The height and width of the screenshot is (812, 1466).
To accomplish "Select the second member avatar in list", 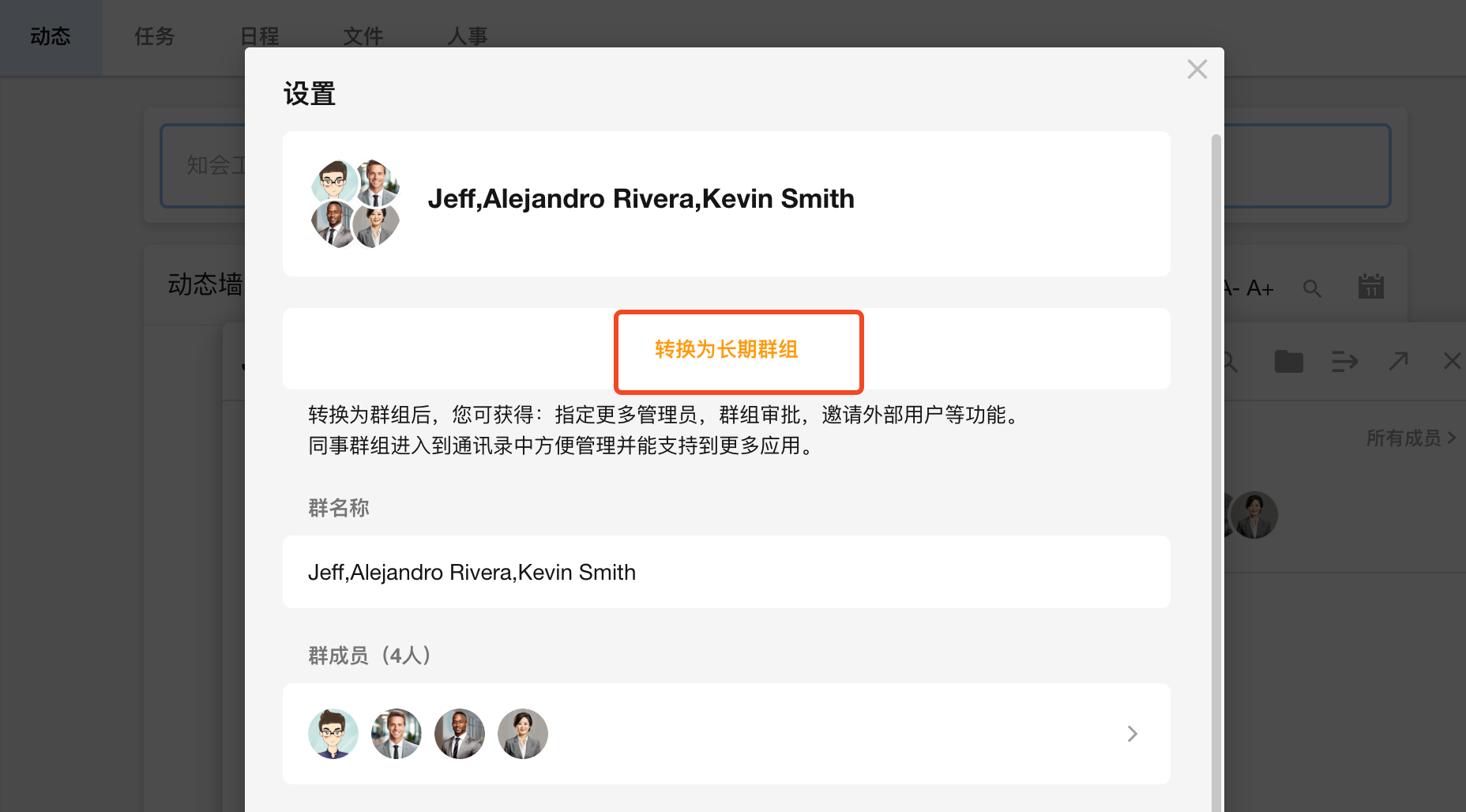I will point(397,734).
